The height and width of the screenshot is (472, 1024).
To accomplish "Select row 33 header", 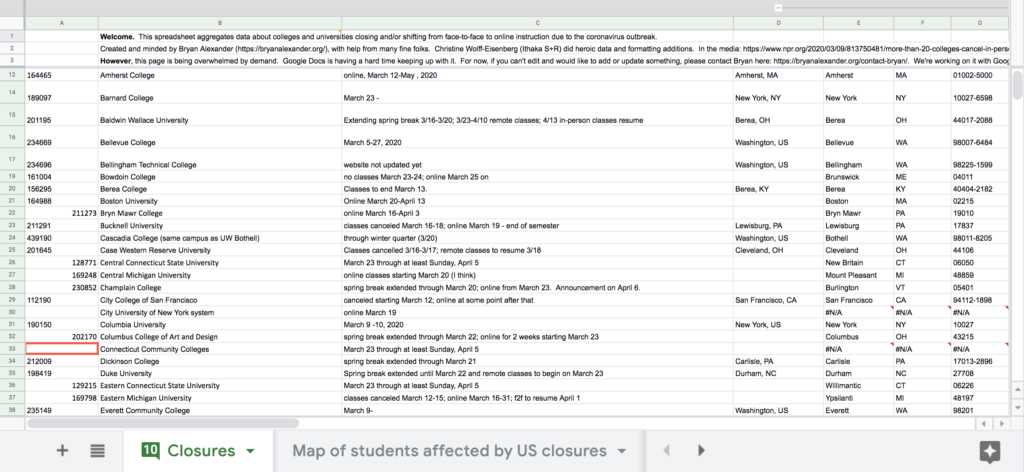I will (x=12, y=349).
